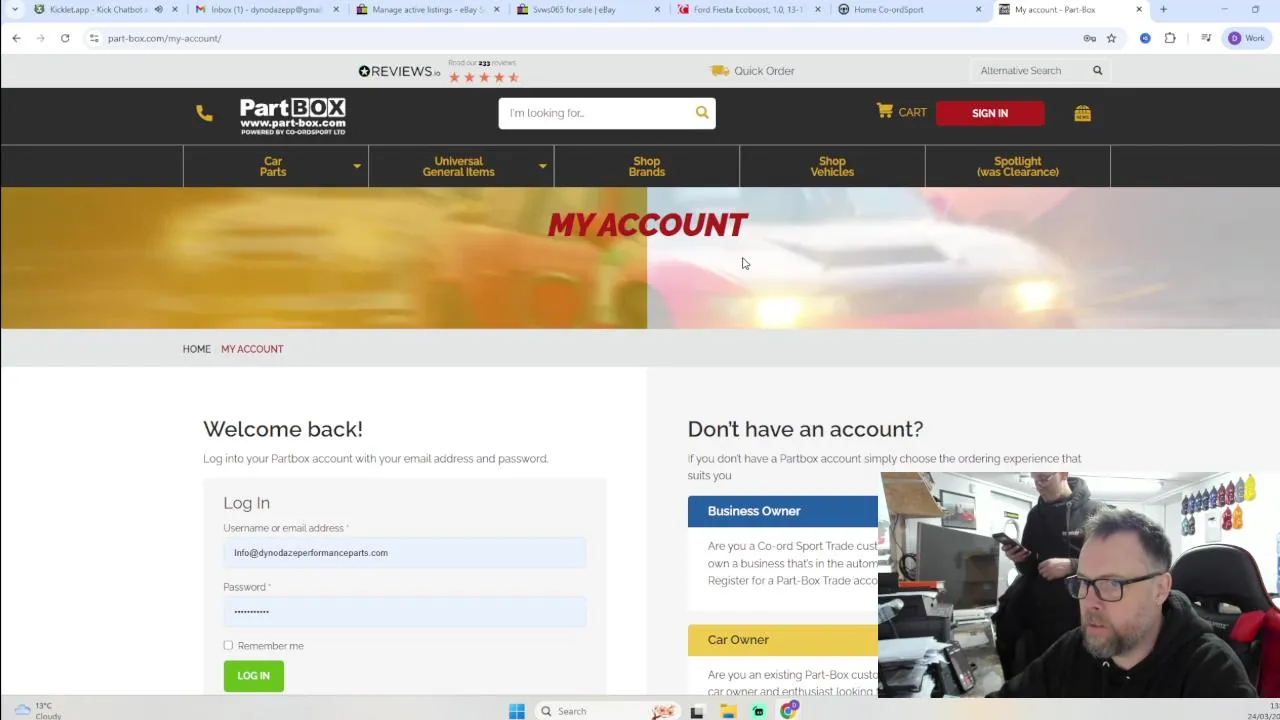
Task: Open the REVIEWS.io star rating badge
Action: pos(439,71)
